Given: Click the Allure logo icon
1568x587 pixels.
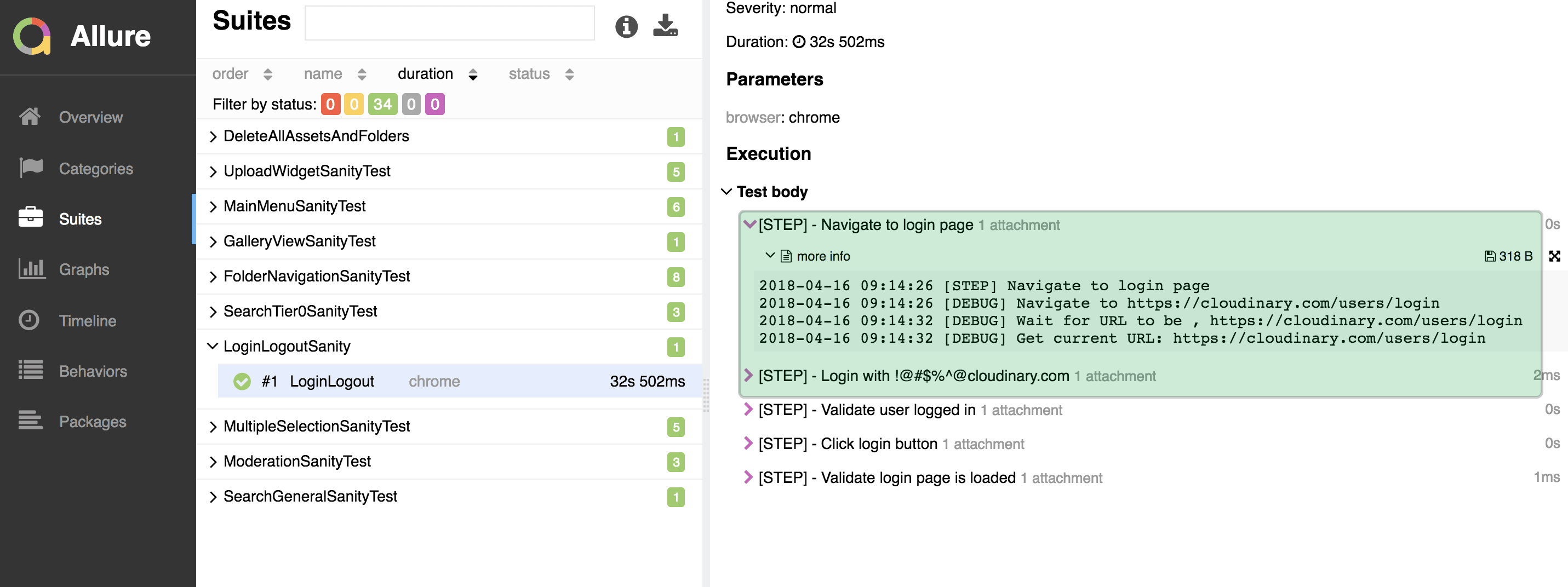Looking at the screenshot, I should 32,36.
